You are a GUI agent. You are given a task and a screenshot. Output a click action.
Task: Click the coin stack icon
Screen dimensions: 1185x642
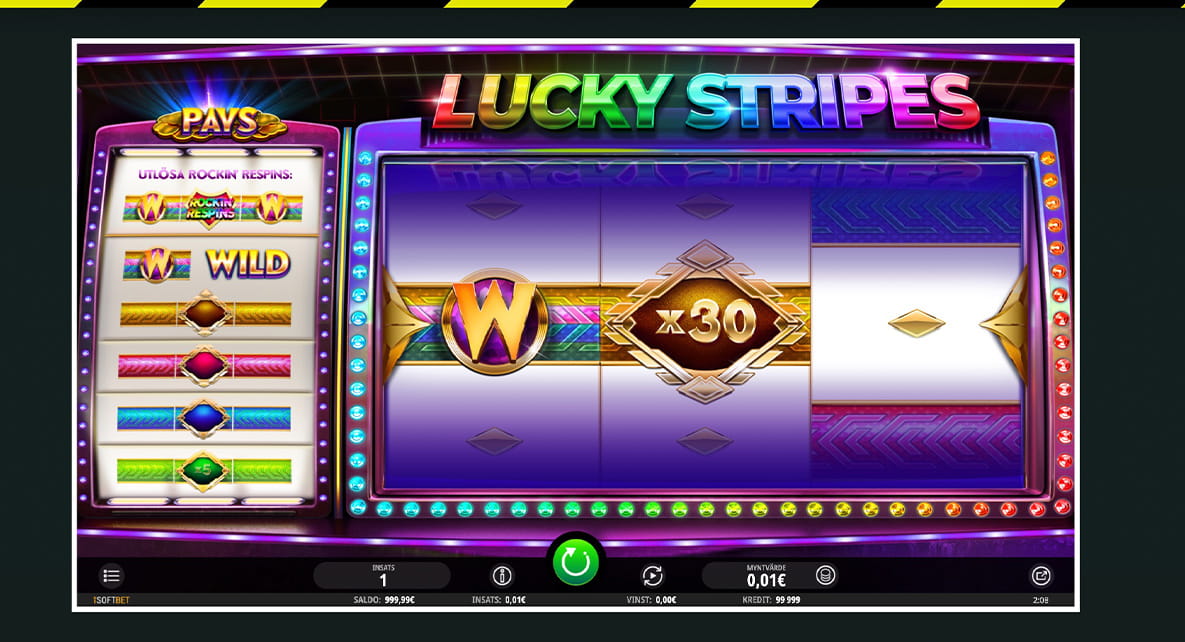pyautogui.click(x=826, y=576)
